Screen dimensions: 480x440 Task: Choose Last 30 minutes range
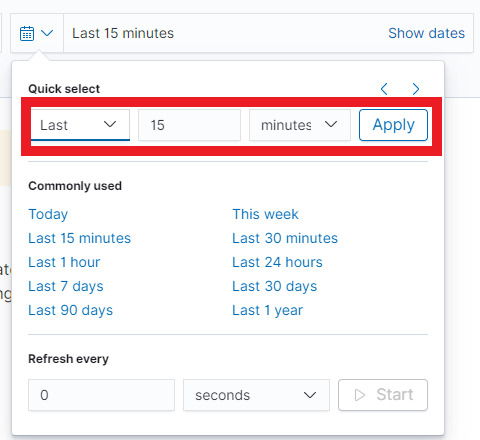(x=285, y=238)
